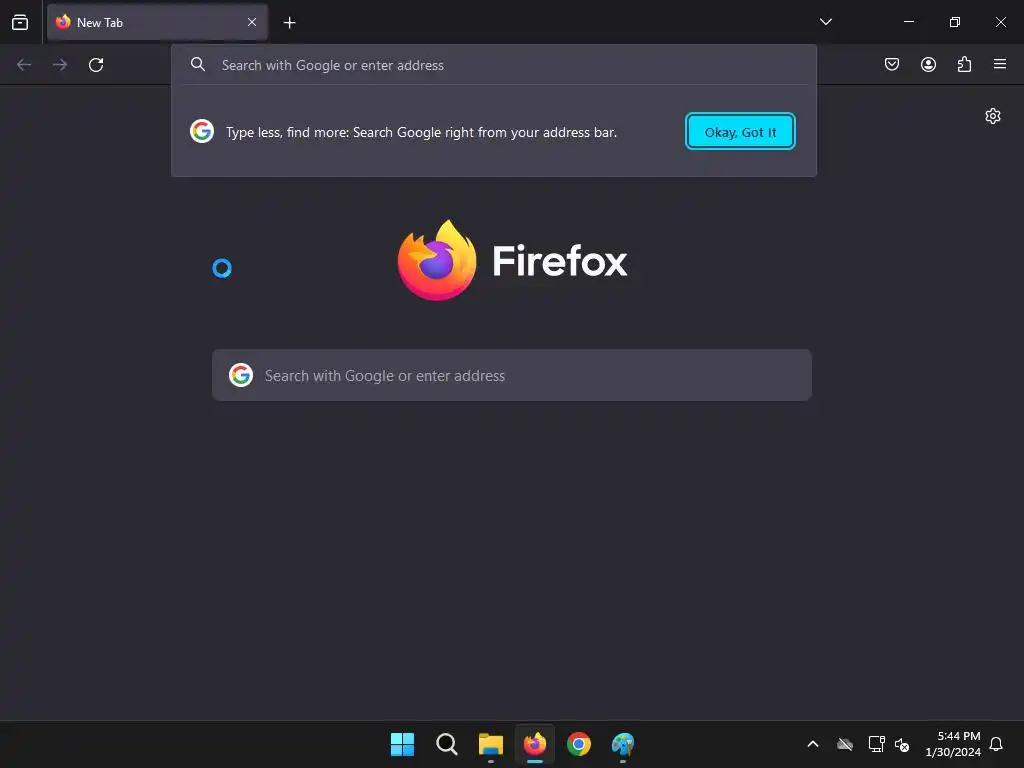Open the application hamburger menu
This screenshot has width=1024, height=768.
(1000, 64)
